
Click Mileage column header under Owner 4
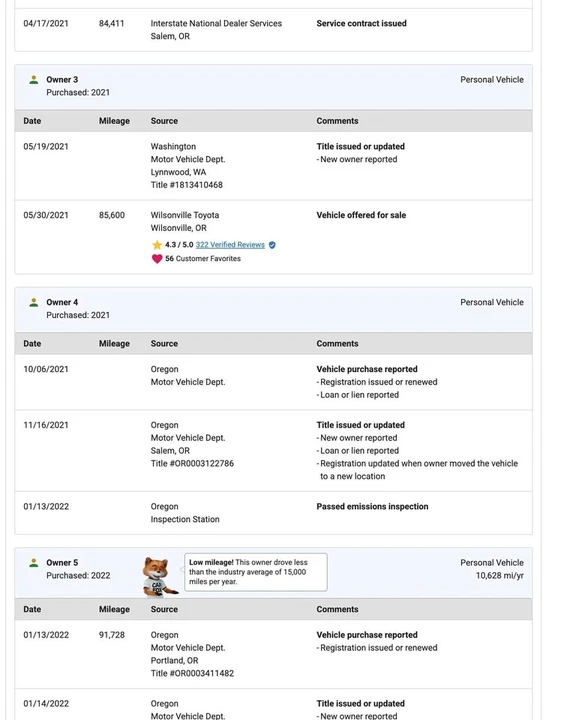[114, 343]
